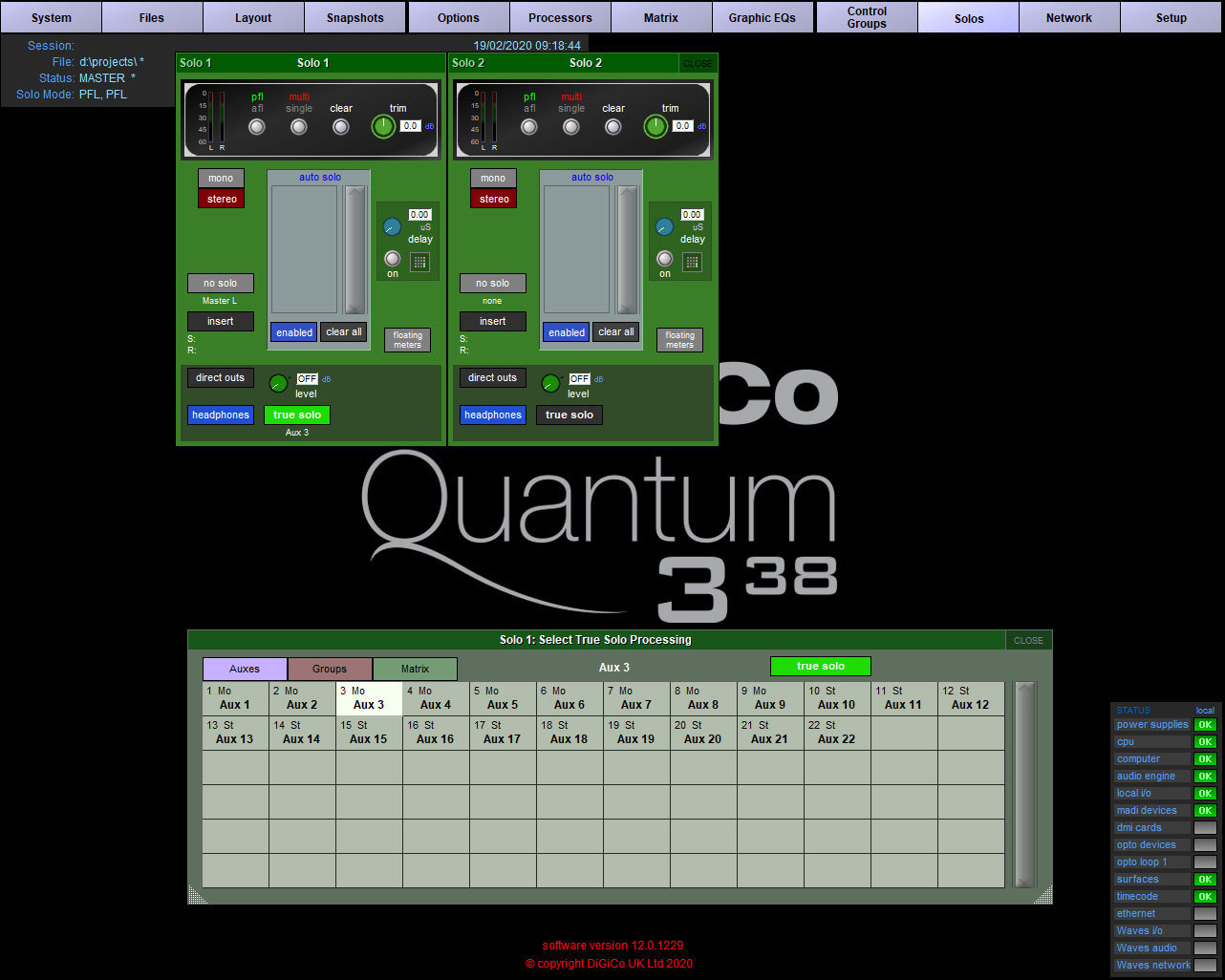The height and width of the screenshot is (980, 1225).
Task: Click clear all in Solo 2
Action: click(x=616, y=332)
